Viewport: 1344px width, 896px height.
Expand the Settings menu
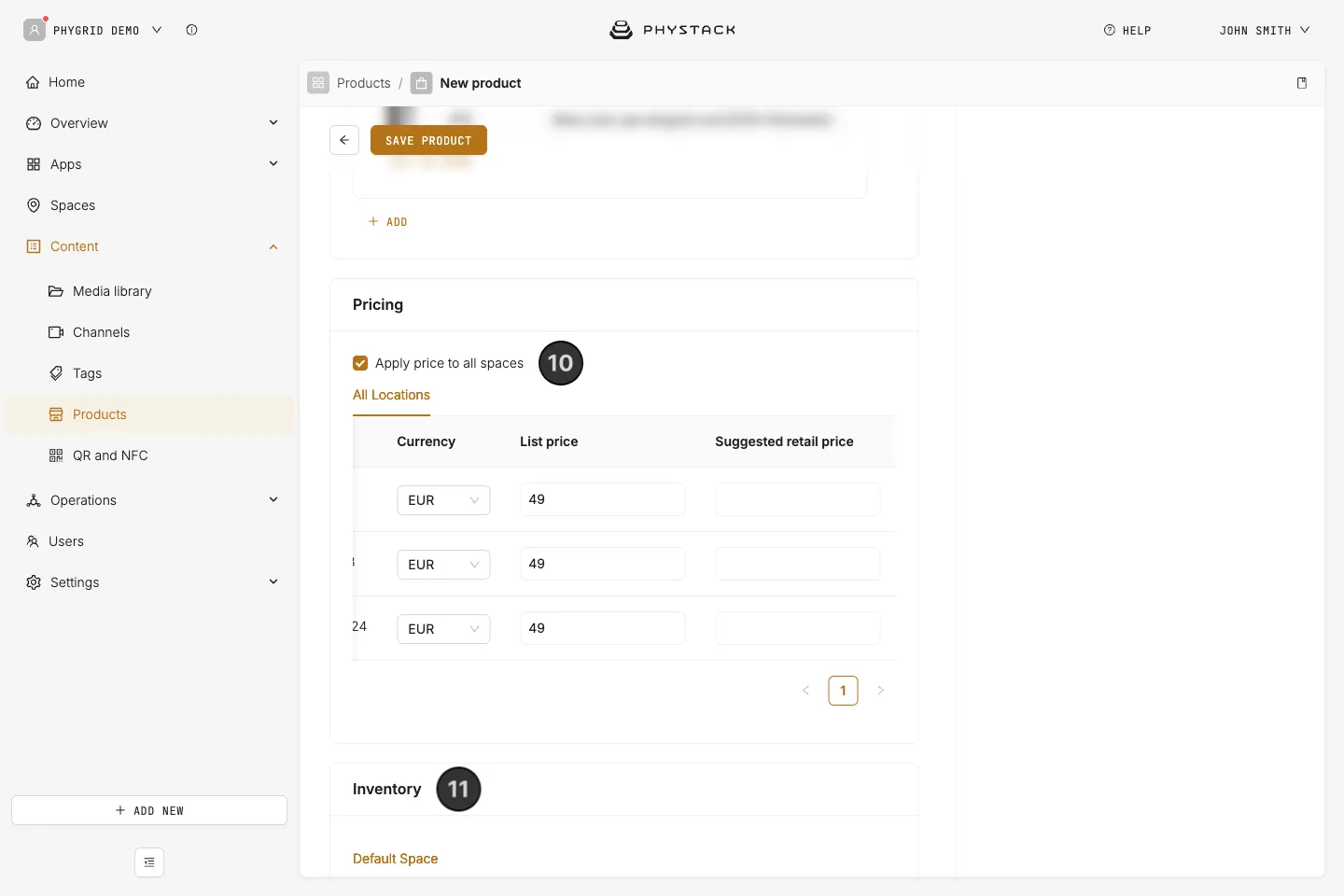273,582
